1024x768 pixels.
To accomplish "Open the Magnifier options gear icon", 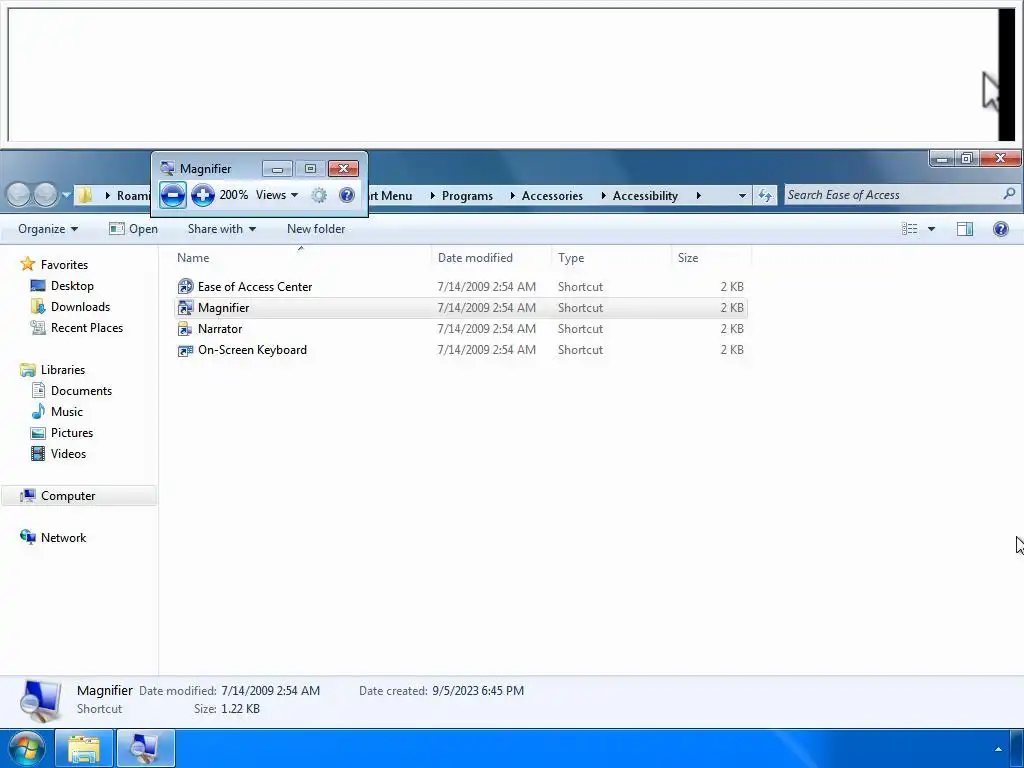I will click(x=319, y=195).
